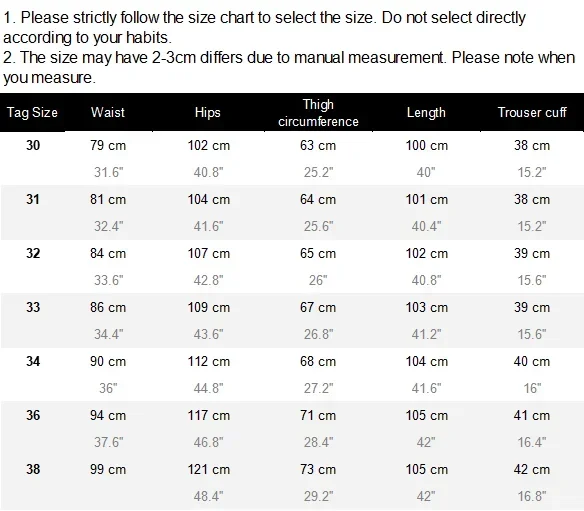Click the 79 cm waist value

tap(108, 145)
